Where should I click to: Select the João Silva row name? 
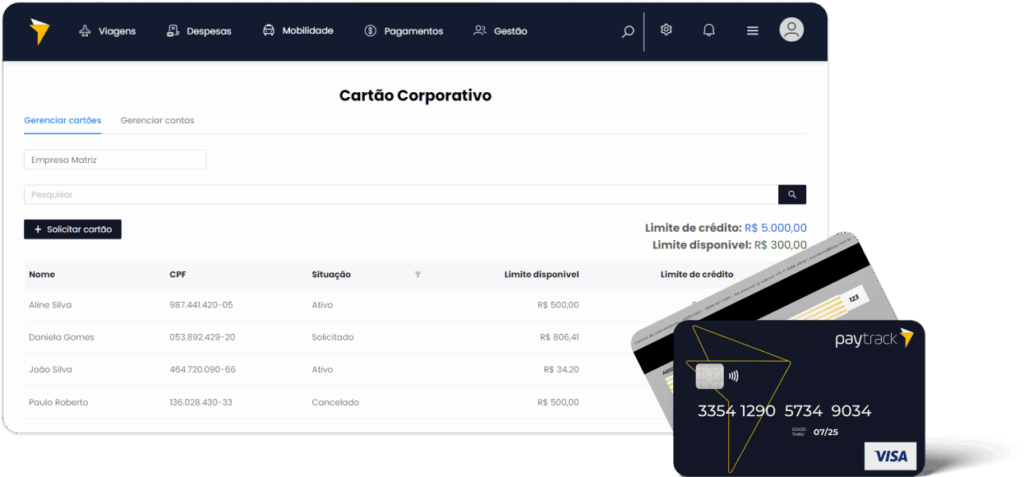(50, 369)
